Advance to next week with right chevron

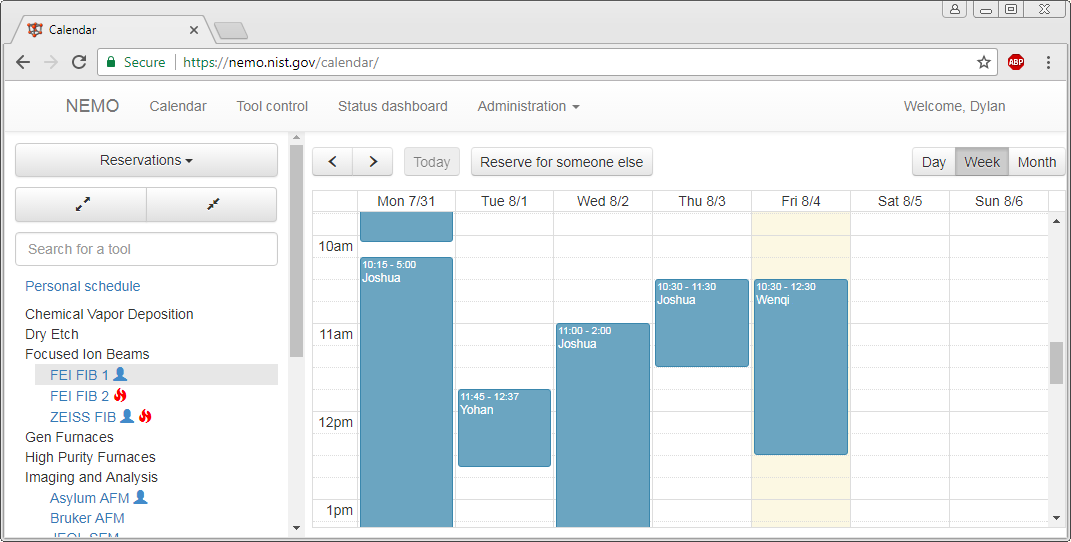click(x=373, y=162)
